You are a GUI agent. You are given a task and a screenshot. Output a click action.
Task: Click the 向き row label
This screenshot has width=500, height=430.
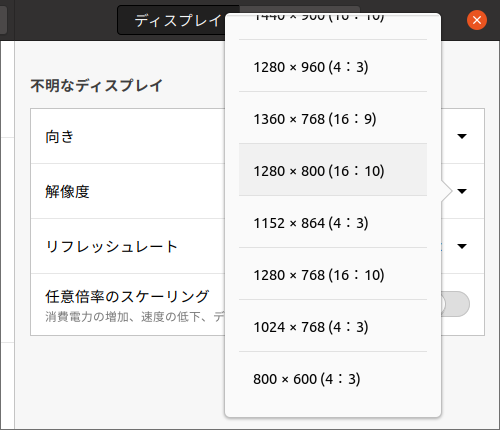[x=59, y=136]
